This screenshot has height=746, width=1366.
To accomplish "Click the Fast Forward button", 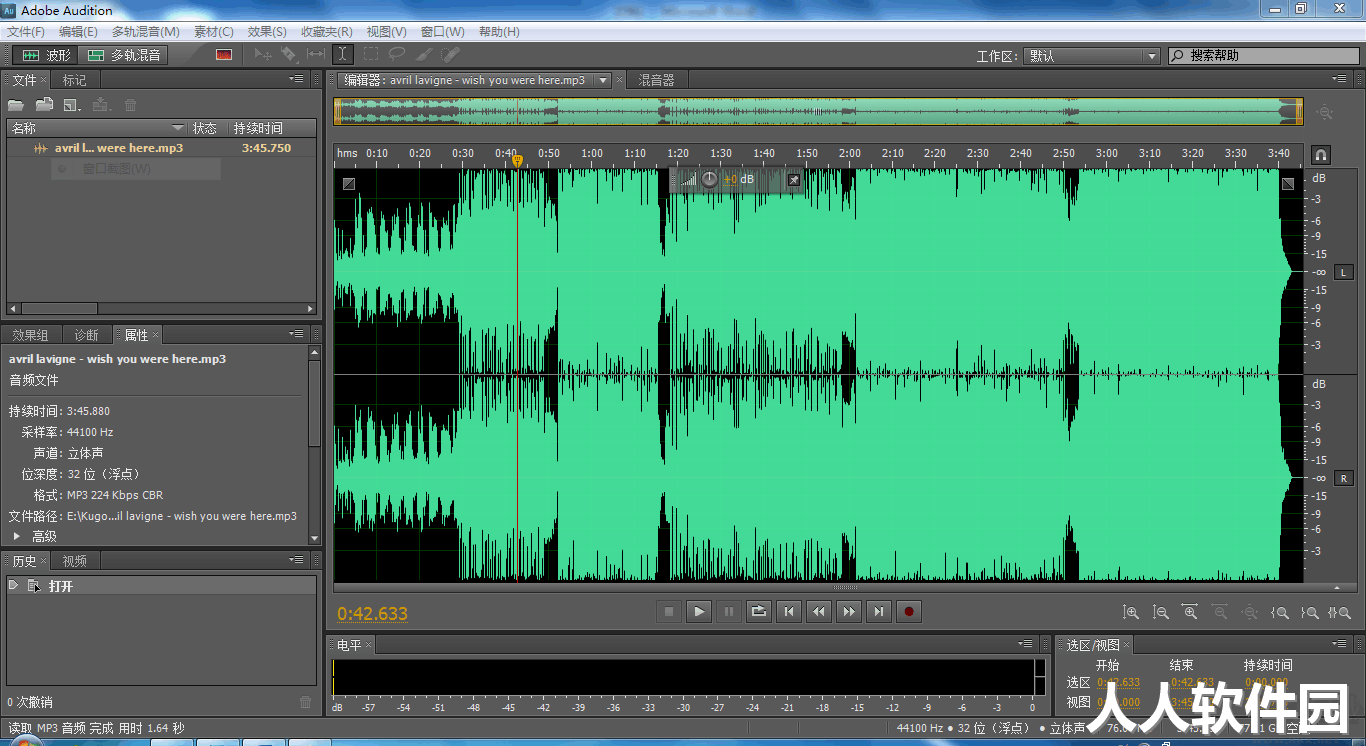I will point(849,611).
